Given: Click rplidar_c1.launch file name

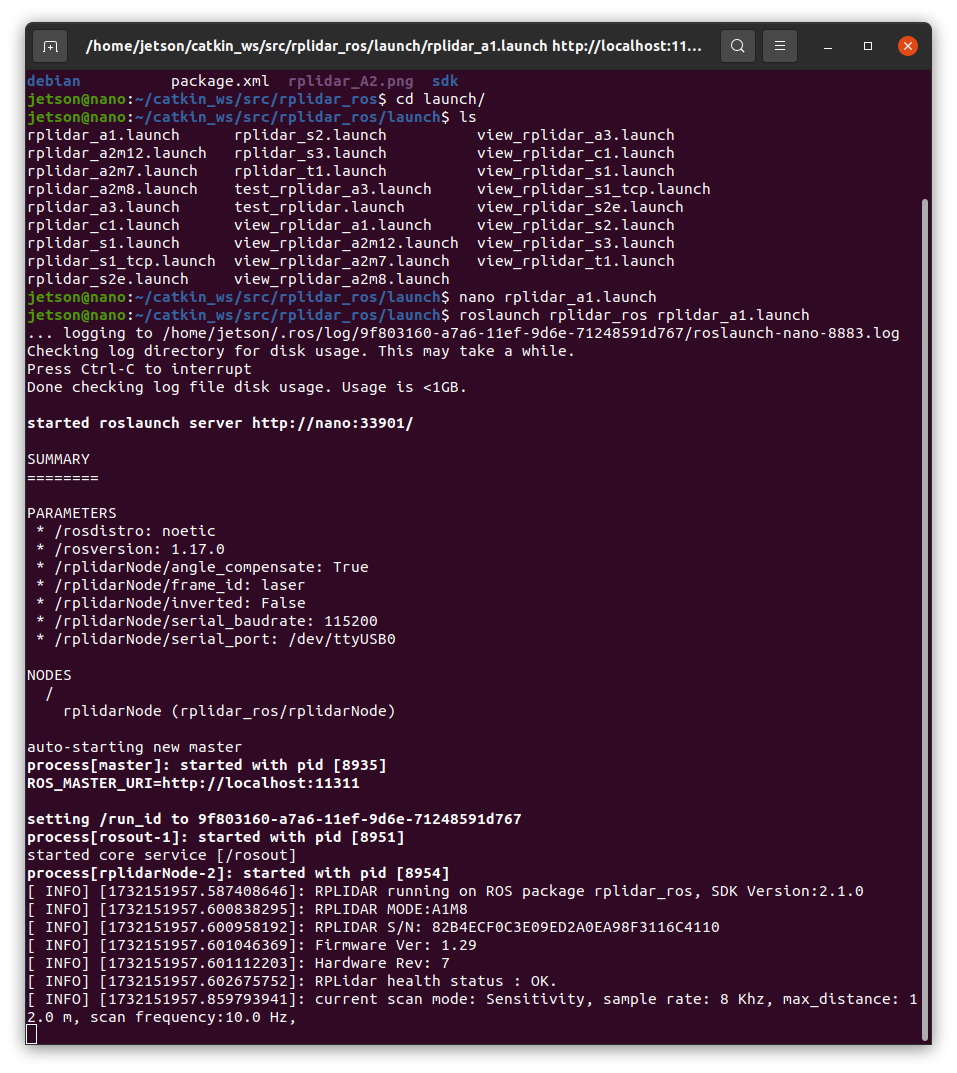Looking at the screenshot, I should pyautogui.click(x=103, y=225).
